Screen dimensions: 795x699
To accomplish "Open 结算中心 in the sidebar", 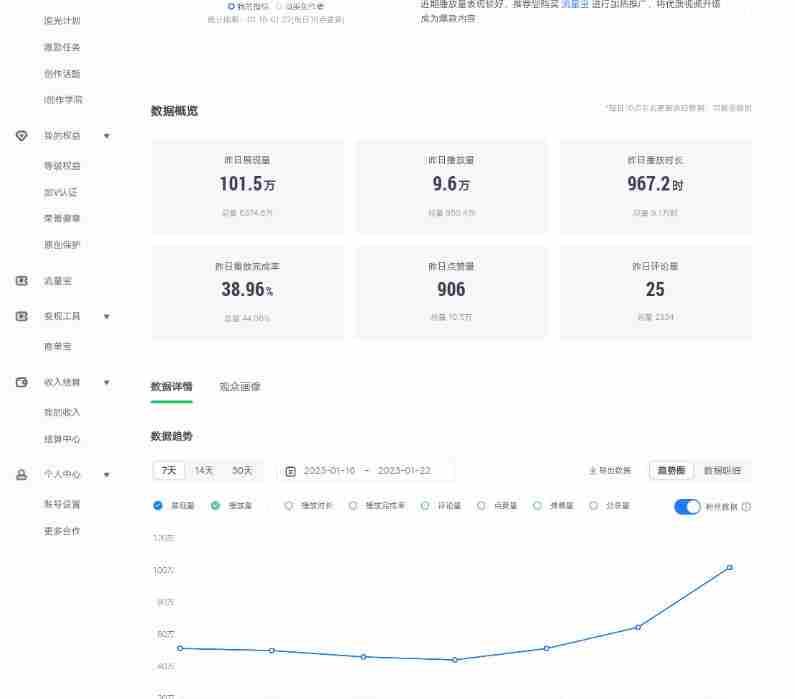I will (62, 439).
